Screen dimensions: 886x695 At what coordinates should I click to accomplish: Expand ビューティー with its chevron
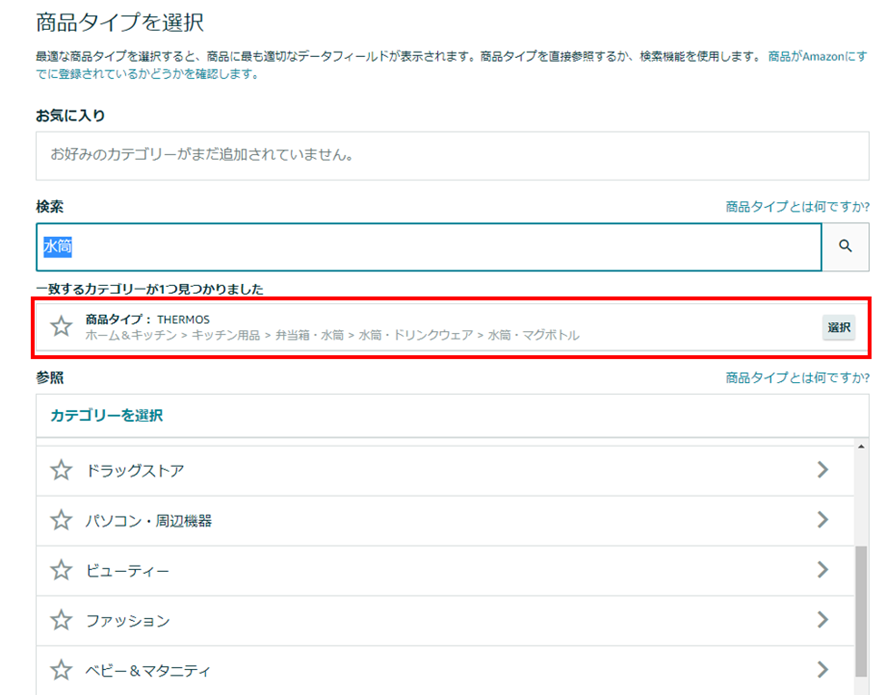(823, 570)
